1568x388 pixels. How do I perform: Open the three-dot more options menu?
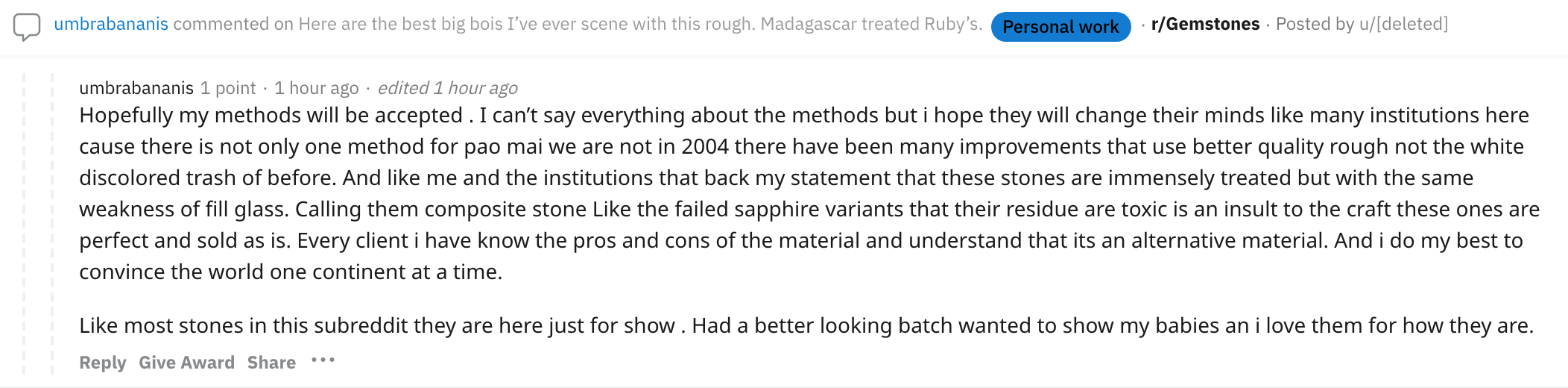(323, 360)
